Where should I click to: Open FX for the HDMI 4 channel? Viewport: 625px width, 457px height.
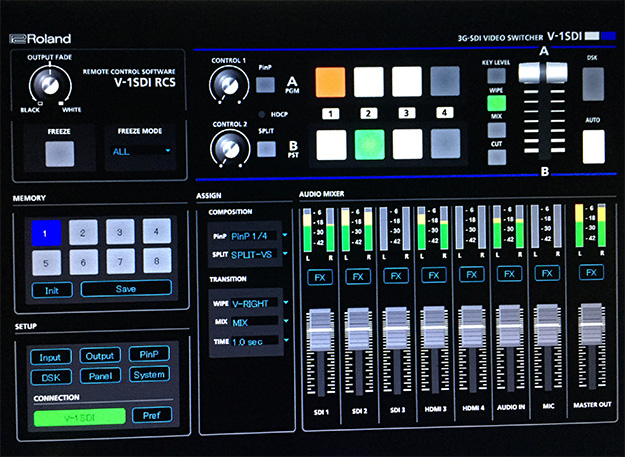point(472,274)
